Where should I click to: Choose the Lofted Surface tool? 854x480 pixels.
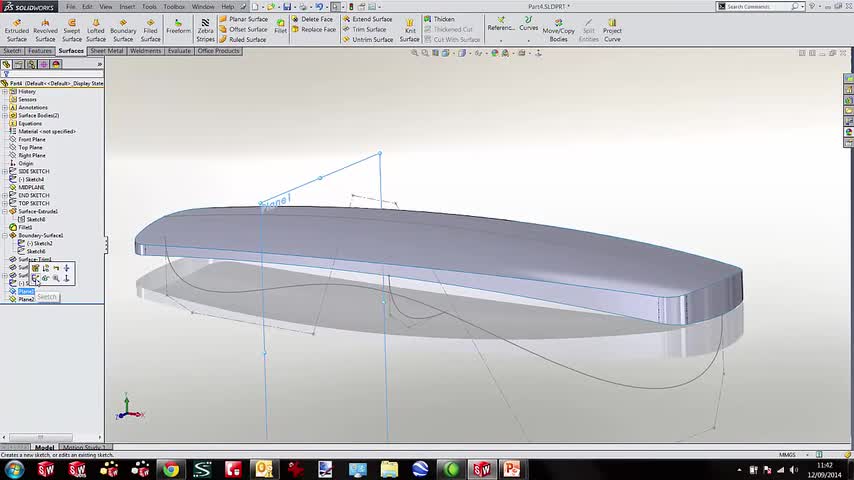(95, 29)
